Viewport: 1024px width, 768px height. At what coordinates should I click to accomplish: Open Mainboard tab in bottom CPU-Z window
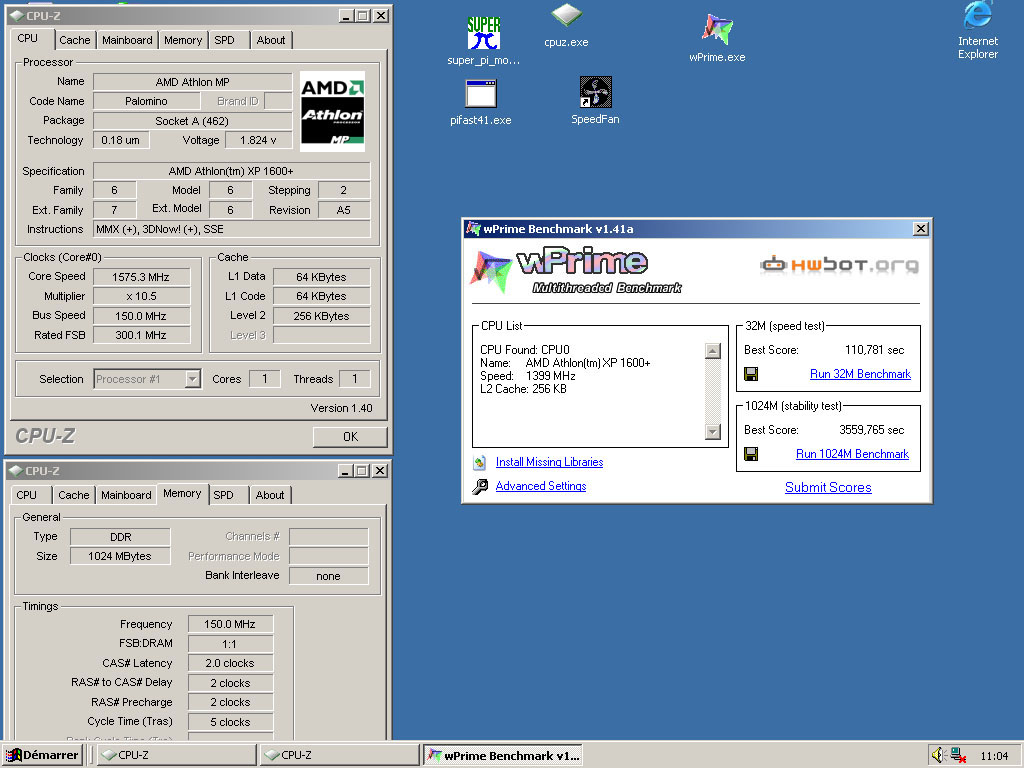(x=126, y=495)
